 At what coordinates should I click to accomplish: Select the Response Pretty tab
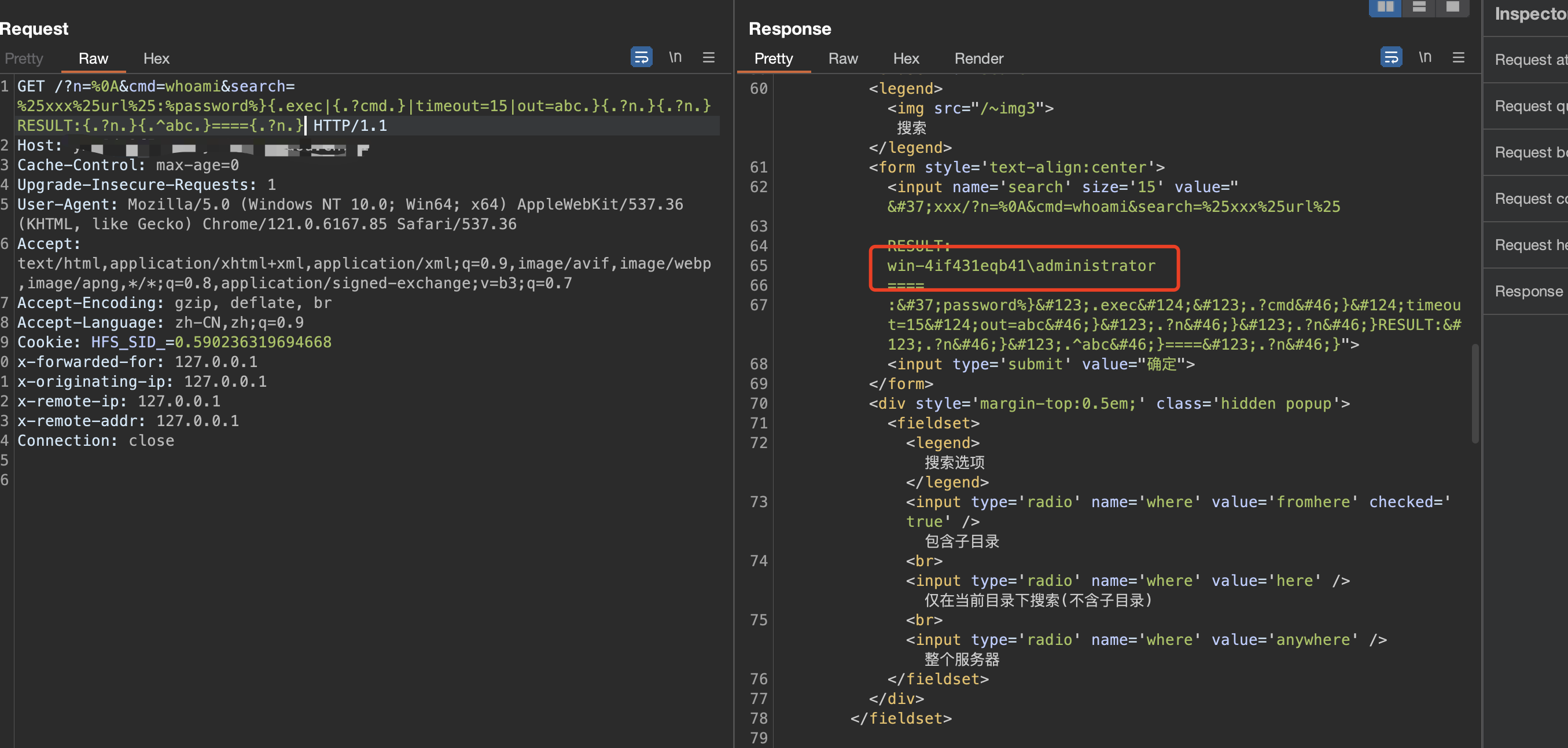[774, 58]
